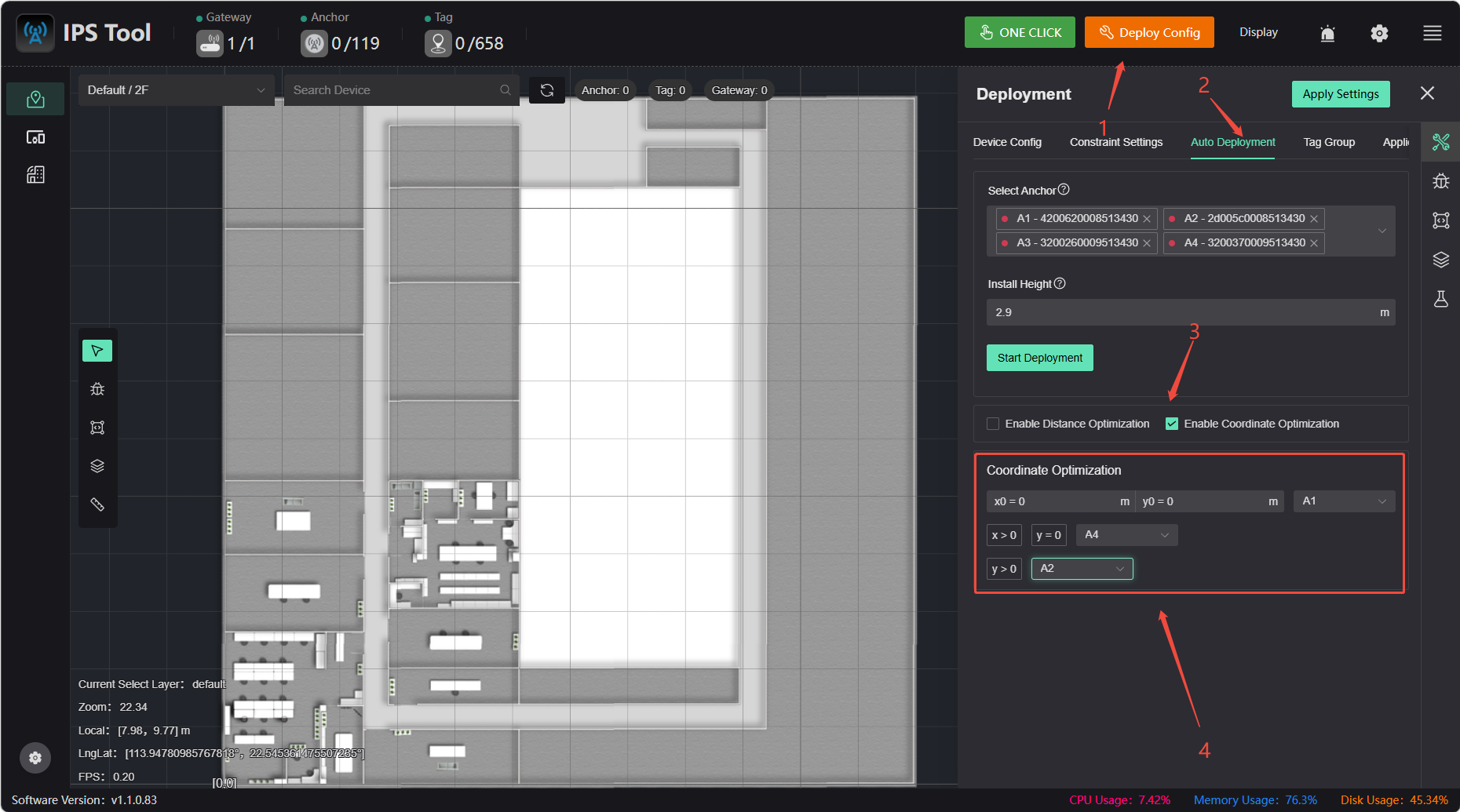
Task: Remove anchor A1 - 4200620008513430 tag
Action: click(1147, 219)
